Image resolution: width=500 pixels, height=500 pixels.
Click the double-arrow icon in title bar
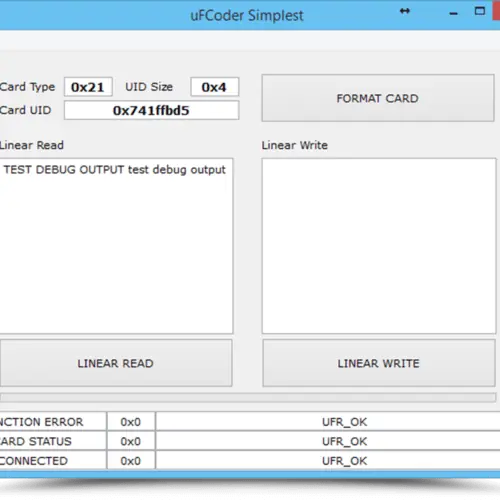[405, 11]
